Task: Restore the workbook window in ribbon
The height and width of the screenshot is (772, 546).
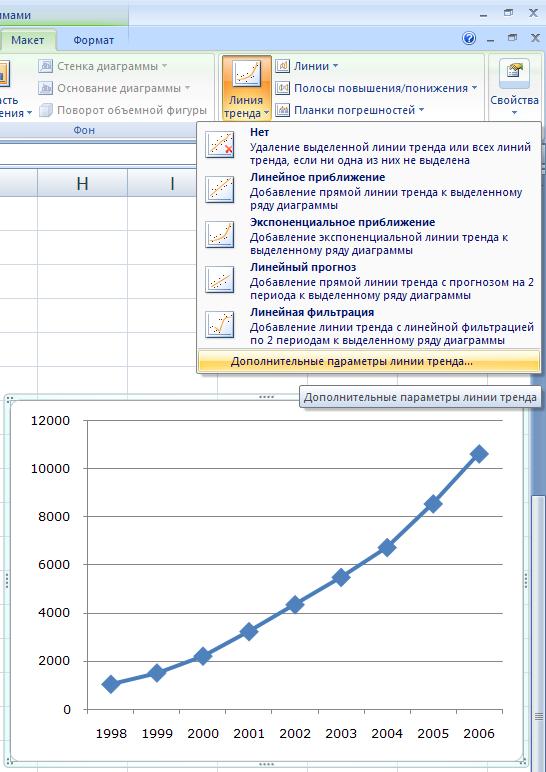Action: [513, 38]
